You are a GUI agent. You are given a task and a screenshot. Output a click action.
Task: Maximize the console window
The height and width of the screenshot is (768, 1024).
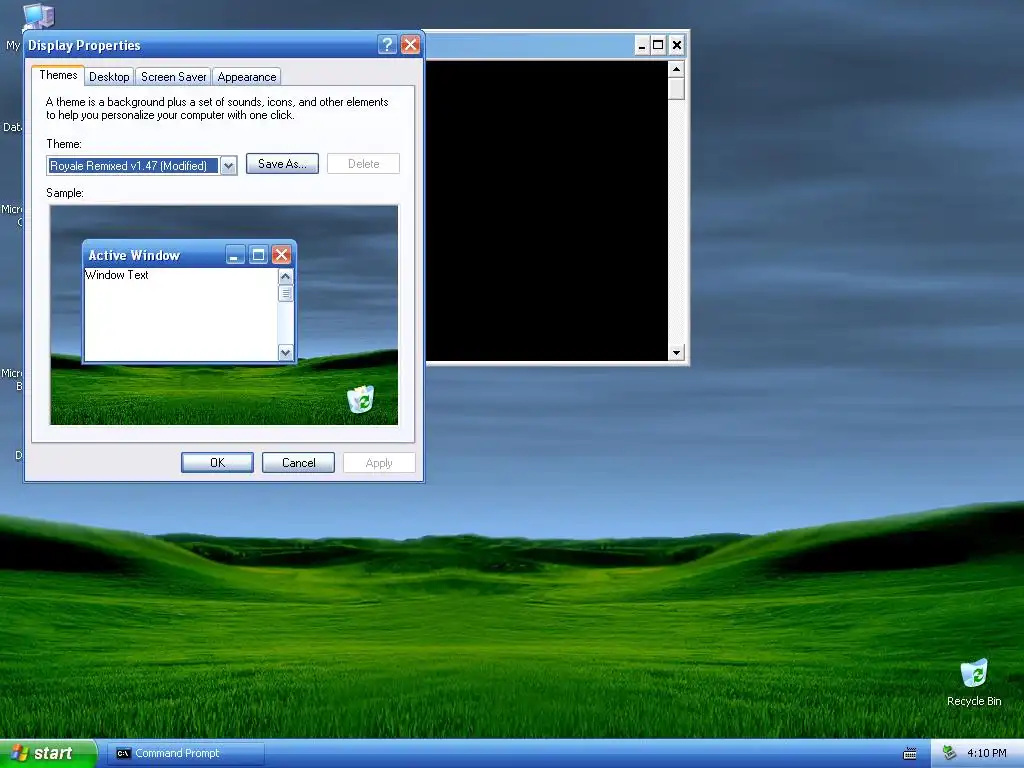pyautogui.click(x=658, y=45)
